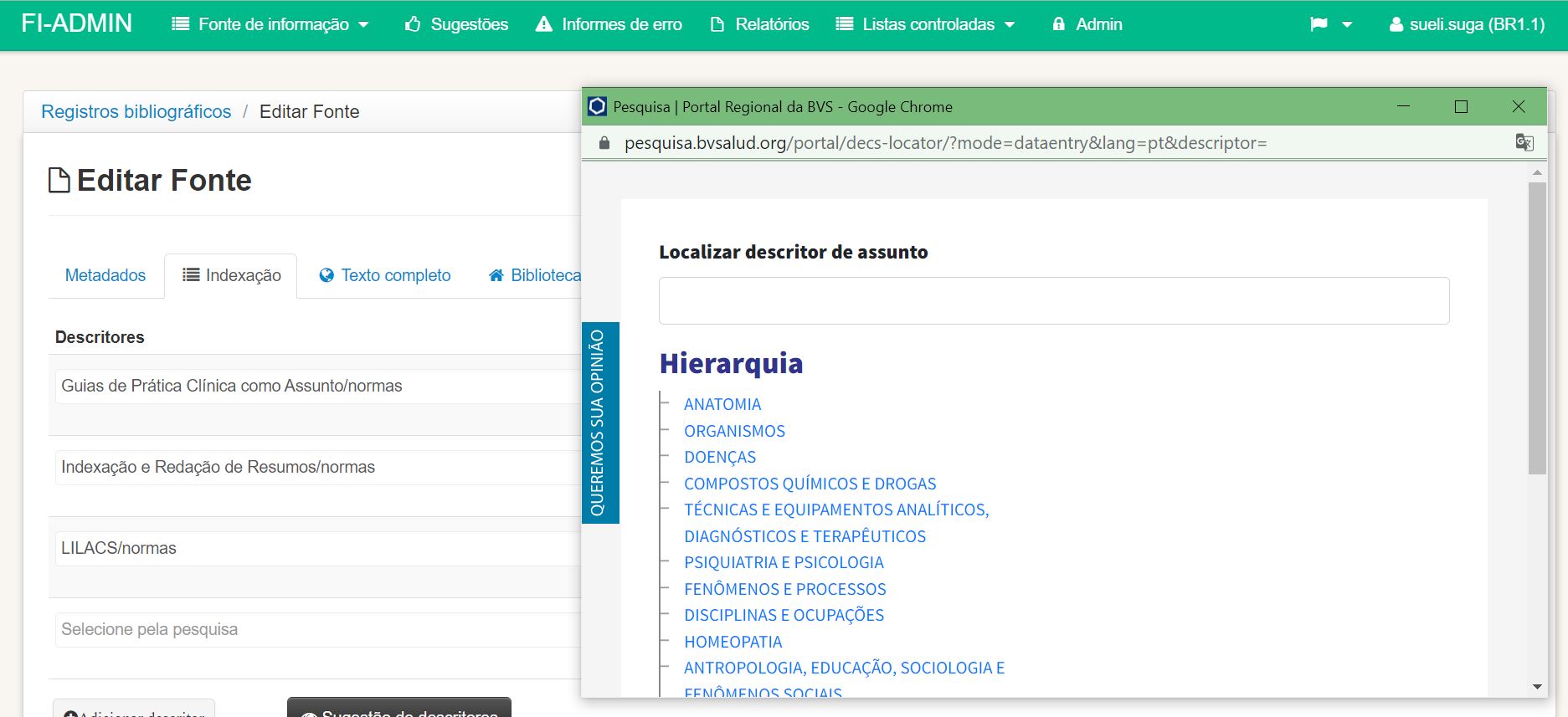Open the flag language dropdown
Image resolution: width=1568 pixels, height=717 pixels.
tap(1331, 24)
